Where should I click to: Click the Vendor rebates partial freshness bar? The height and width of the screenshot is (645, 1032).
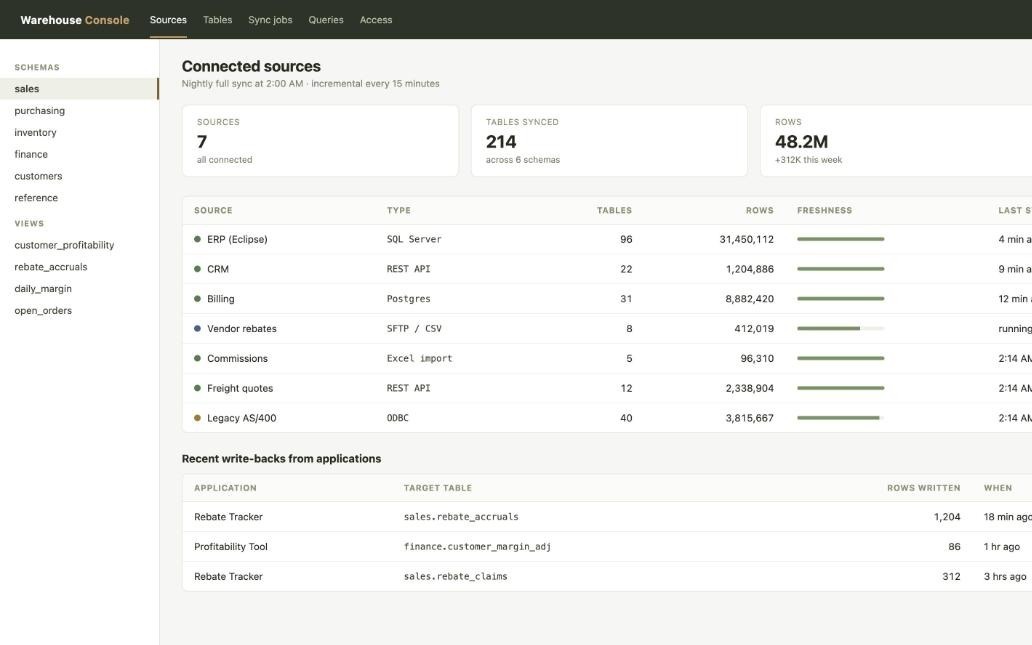point(840,328)
